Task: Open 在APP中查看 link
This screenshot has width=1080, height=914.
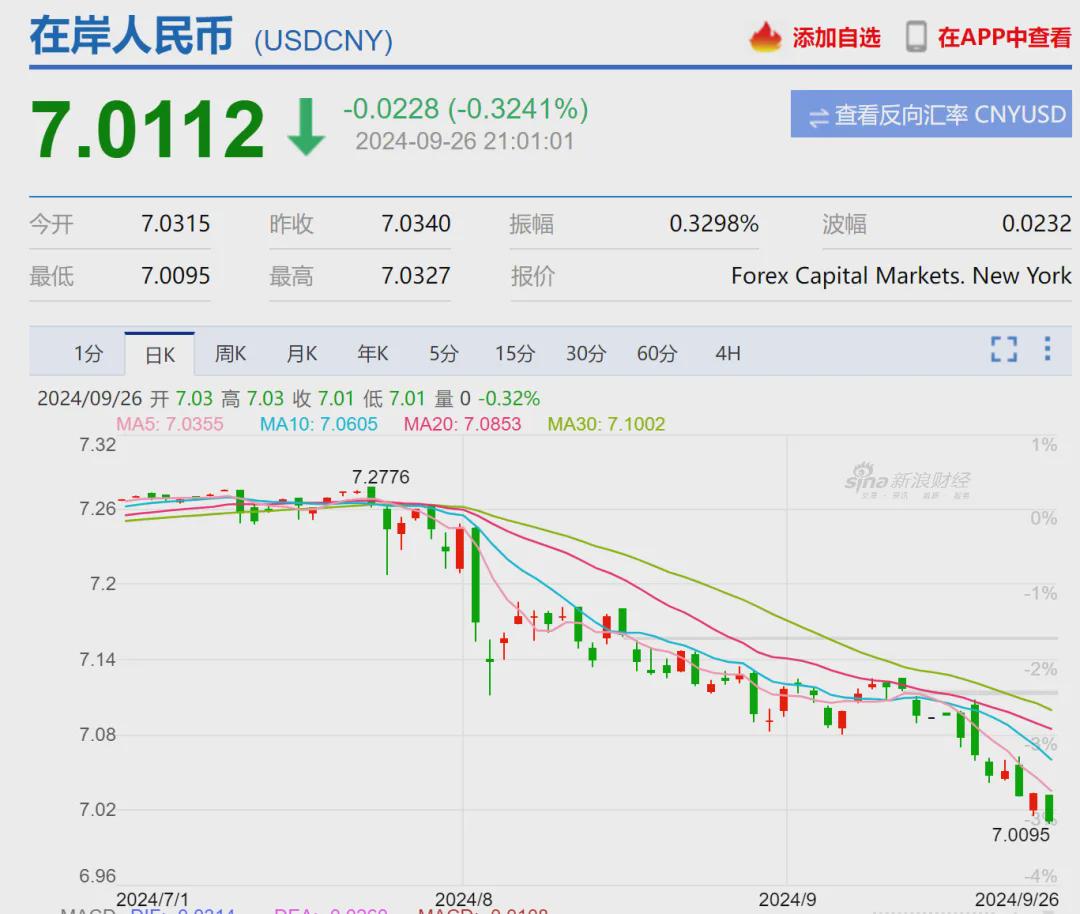Action: coord(1004,38)
